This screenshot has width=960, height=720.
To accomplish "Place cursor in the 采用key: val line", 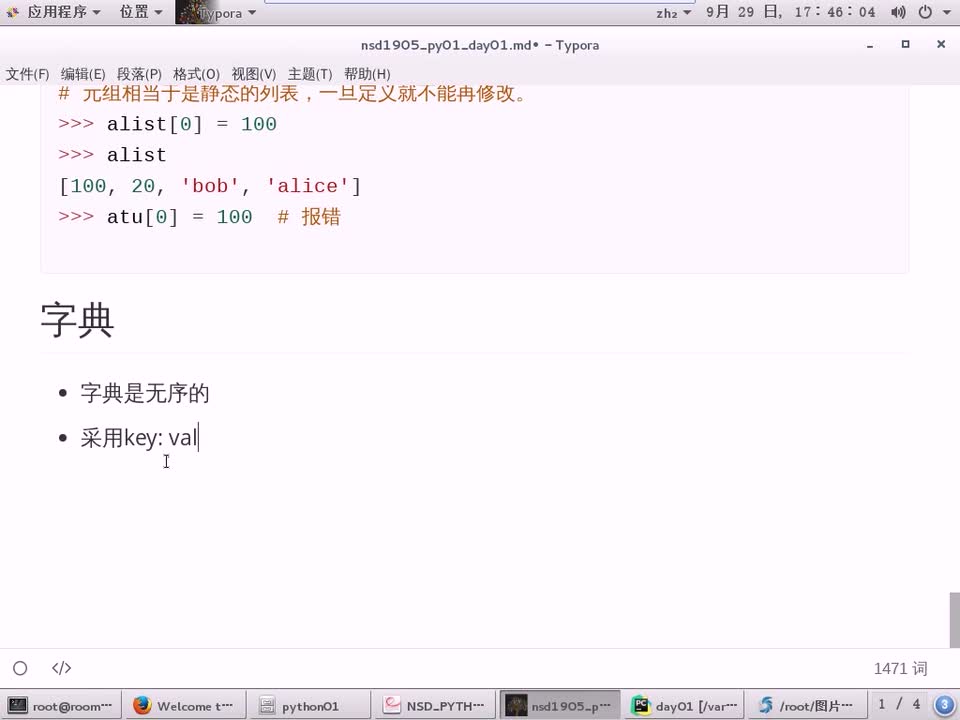I will pos(140,438).
